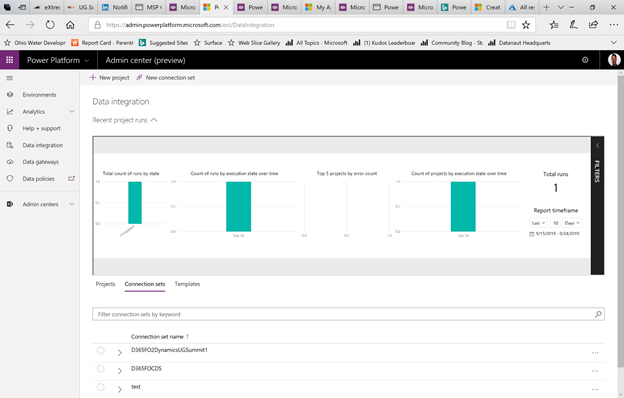The image size is (624, 398).
Task: Click teal bar in Total count of runs chart
Action: pos(135,203)
